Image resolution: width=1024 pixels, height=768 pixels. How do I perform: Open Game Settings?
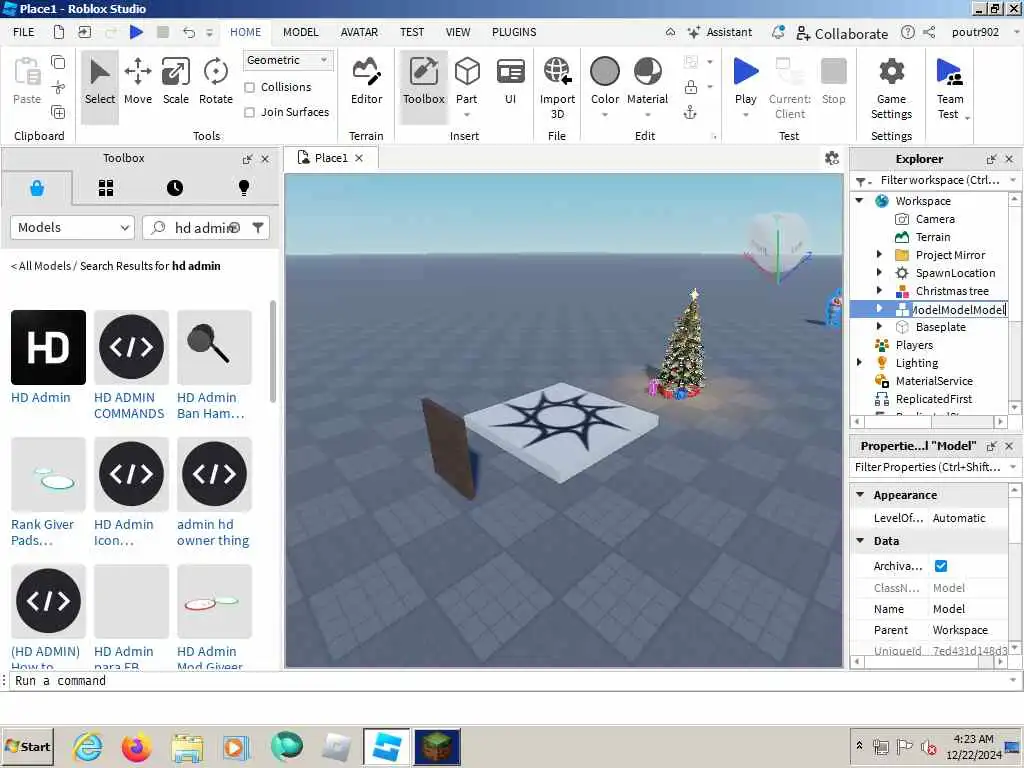coord(891,88)
